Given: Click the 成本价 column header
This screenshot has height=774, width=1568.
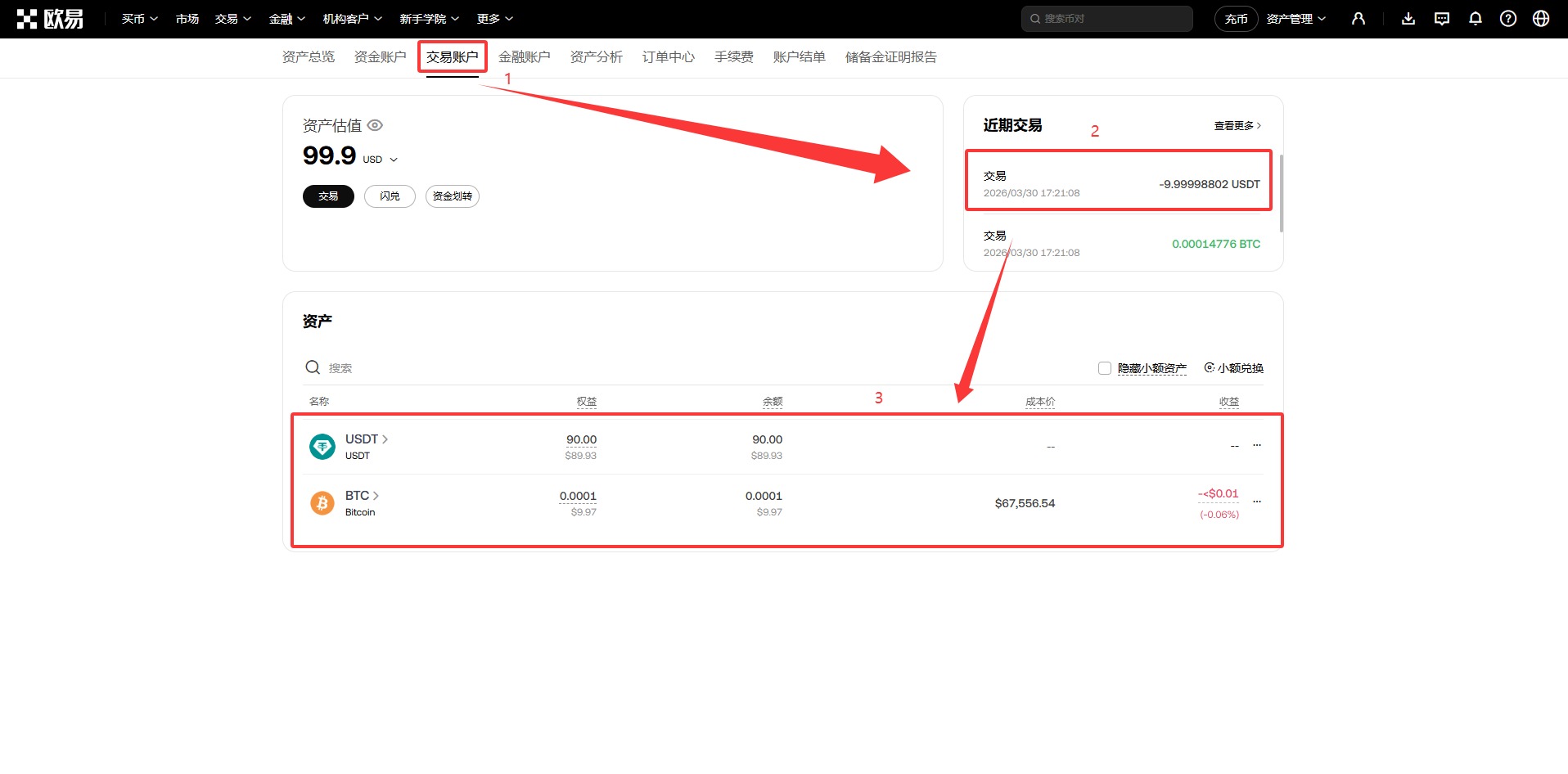Looking at the screenshot, I should tap(1040, 402).
